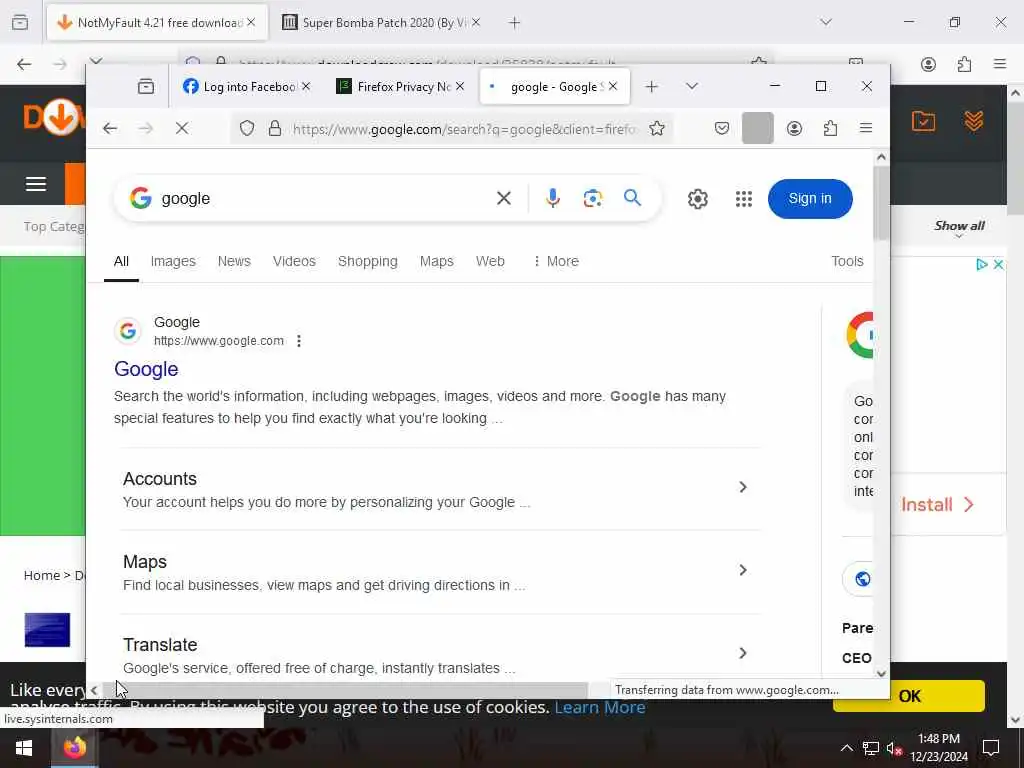Select the Web search tab
Screen dimensions: 1024x768
(490, 261)
